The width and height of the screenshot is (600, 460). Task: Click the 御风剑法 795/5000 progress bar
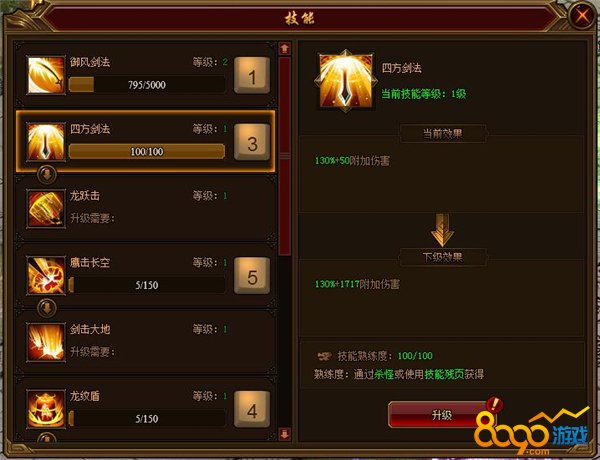(147, 85)
